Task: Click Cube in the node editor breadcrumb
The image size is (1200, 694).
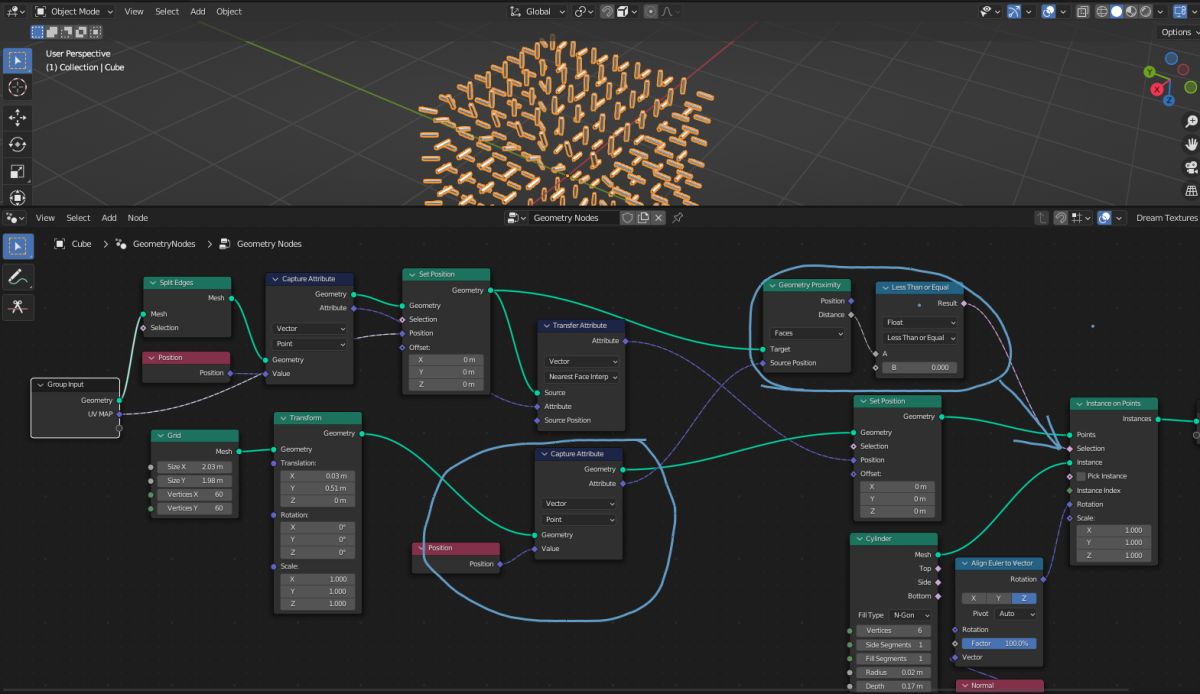Action: click(81, 244)
